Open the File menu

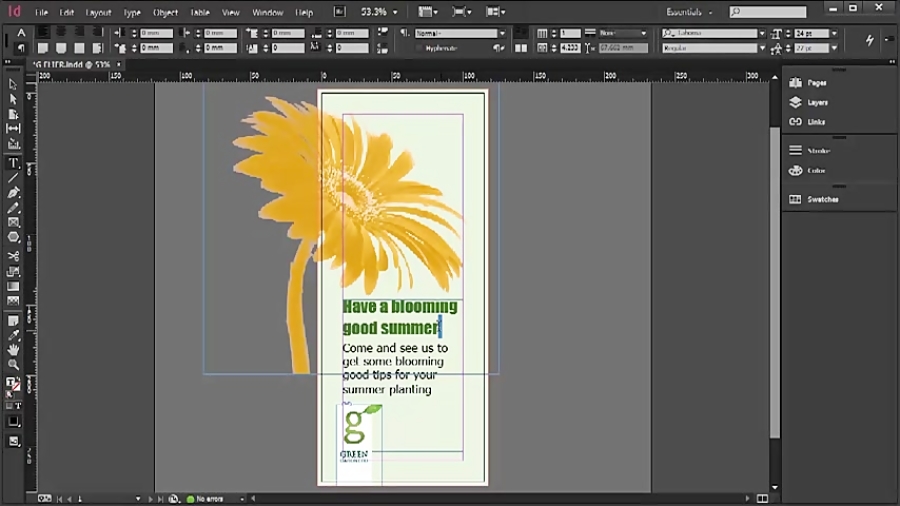(x=41, y=12)
